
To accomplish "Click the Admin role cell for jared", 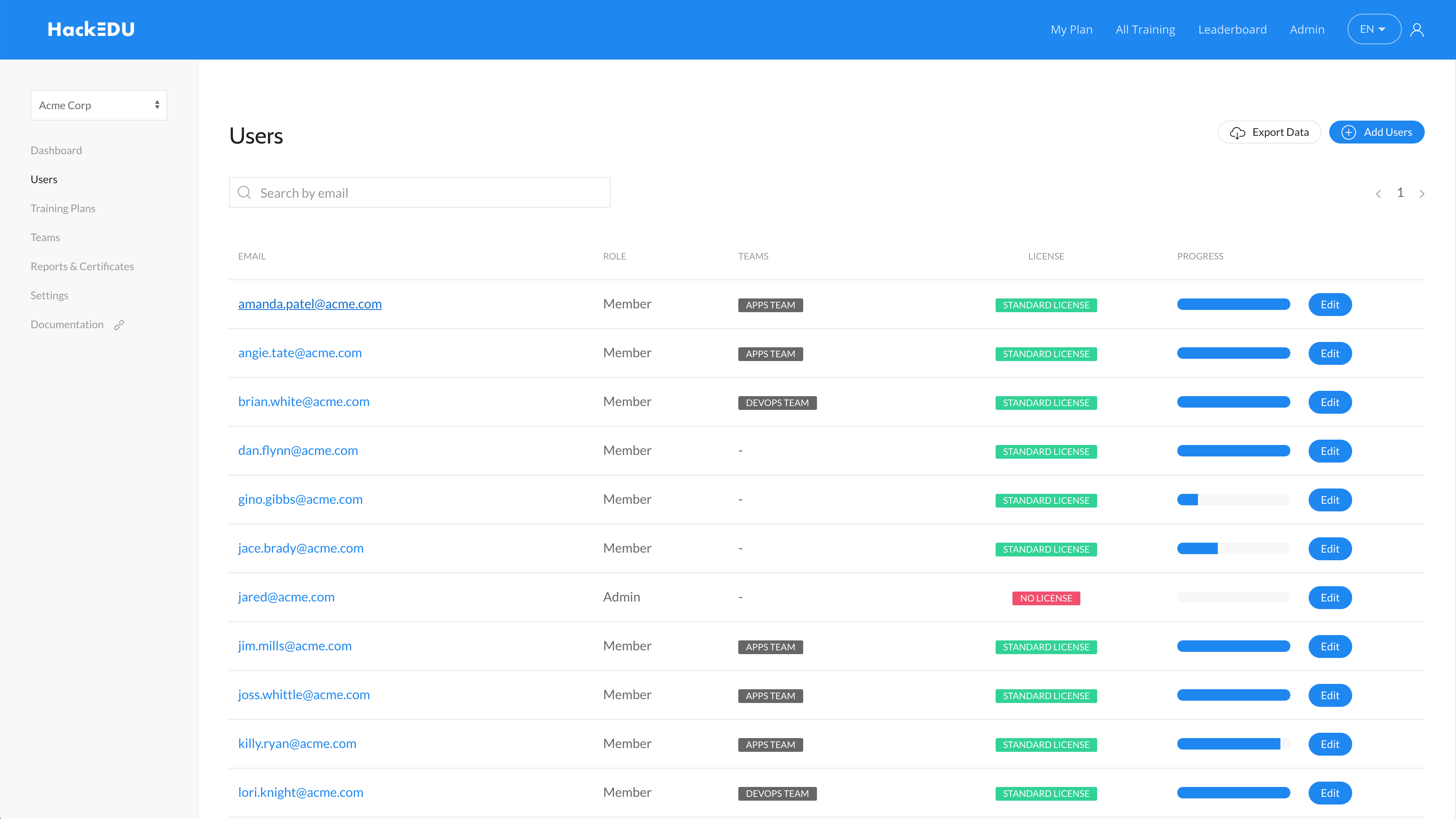I will click(x=622, y=597).
